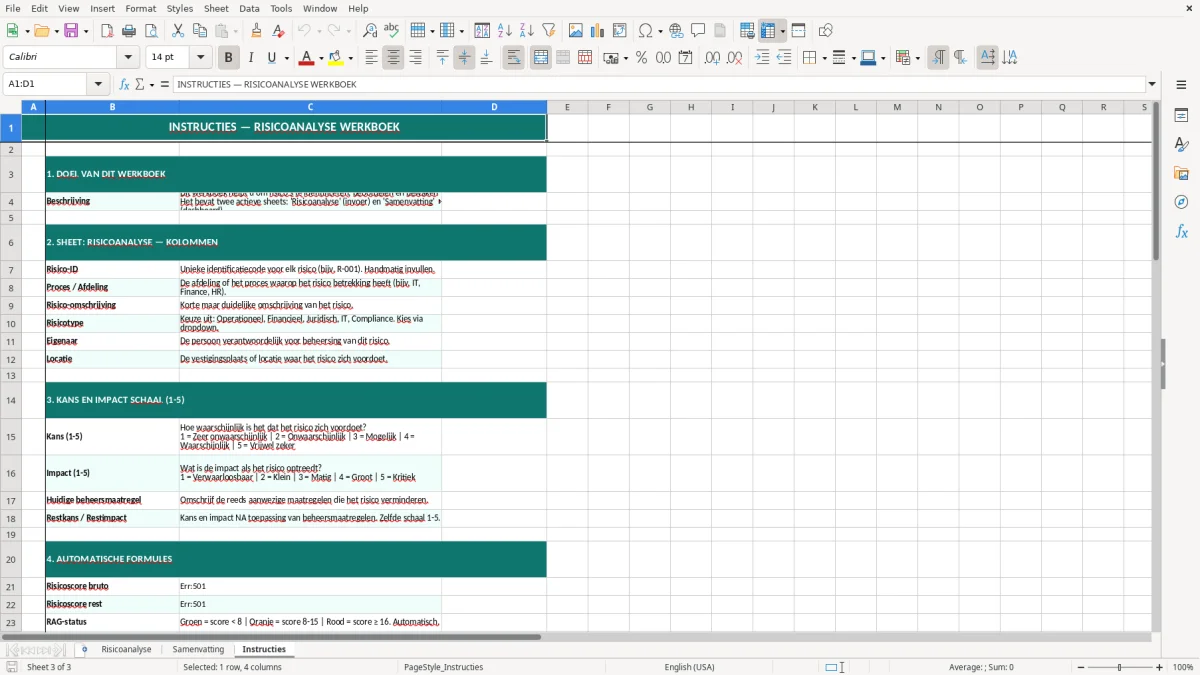
Task: Open Font Name dropdown arrow
Action: coord(127,58)
